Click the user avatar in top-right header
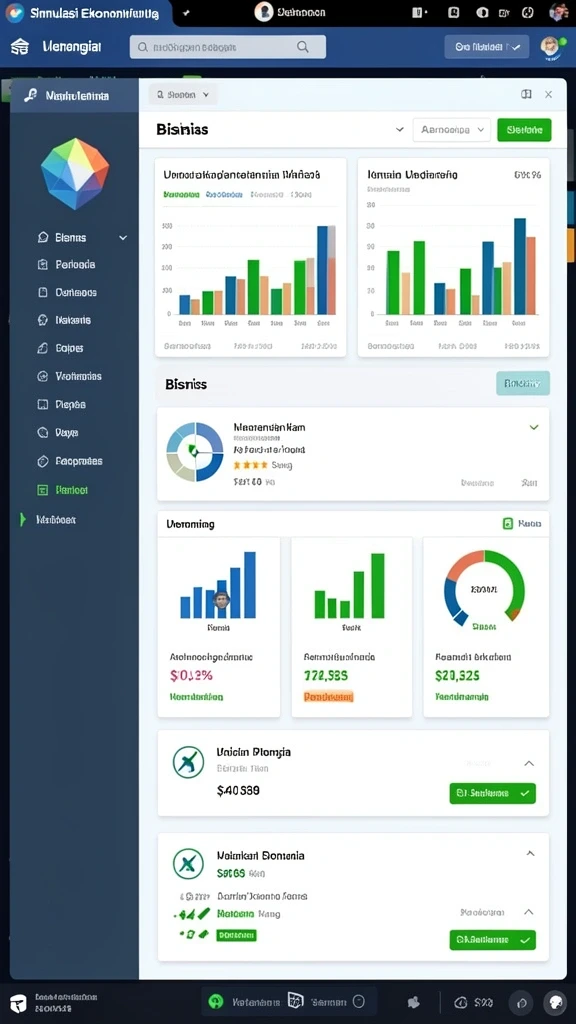This screenshot has height=1024, width=576. pos(551,47)
